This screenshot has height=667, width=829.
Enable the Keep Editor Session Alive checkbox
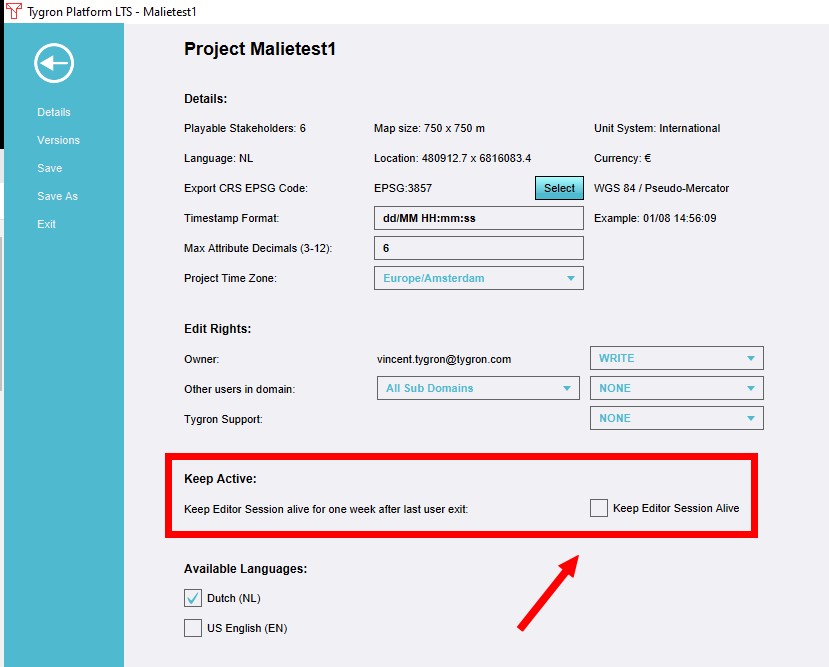(x=598, y=508)
